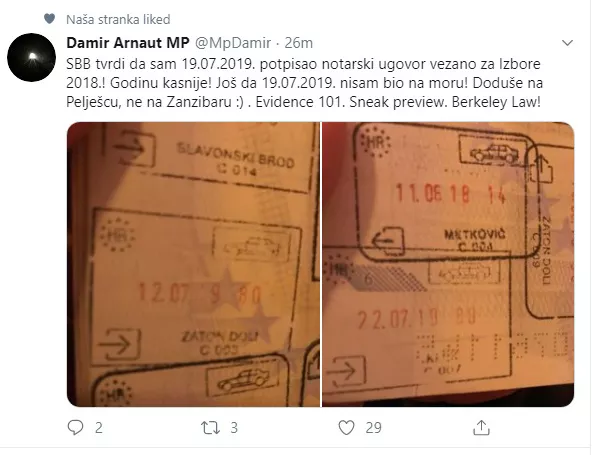Retweet this tweet using the arrows icon
The image size is (604, 455).
[210, 428]
